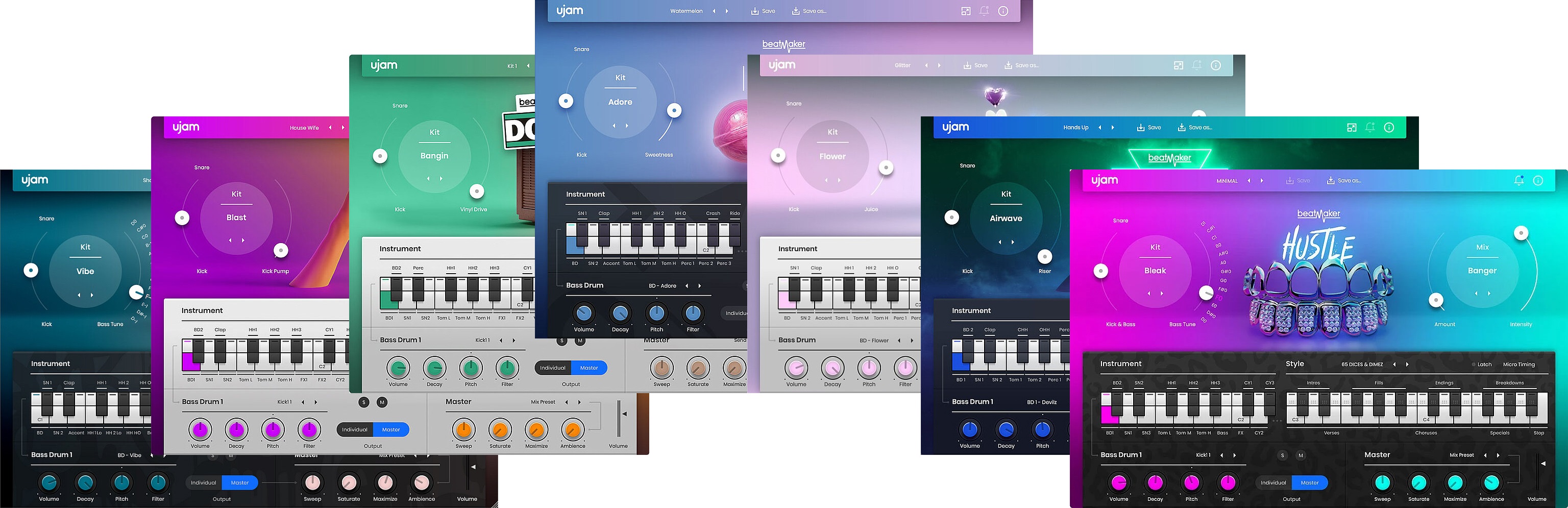Click the Intensity dial handle in Hustle Mix
Viewport: 1568px width, 508px height.
[1521, 233]
